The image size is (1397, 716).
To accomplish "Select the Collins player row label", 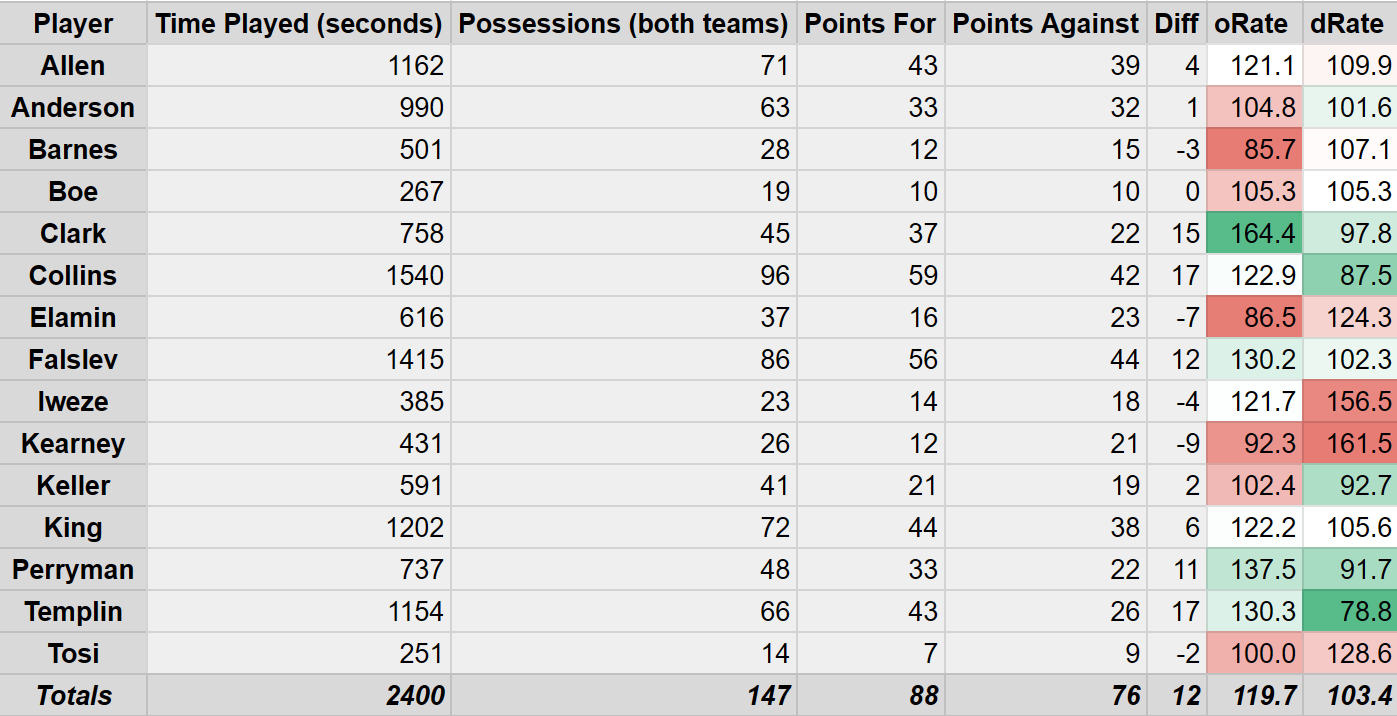I will pos(73,276).
